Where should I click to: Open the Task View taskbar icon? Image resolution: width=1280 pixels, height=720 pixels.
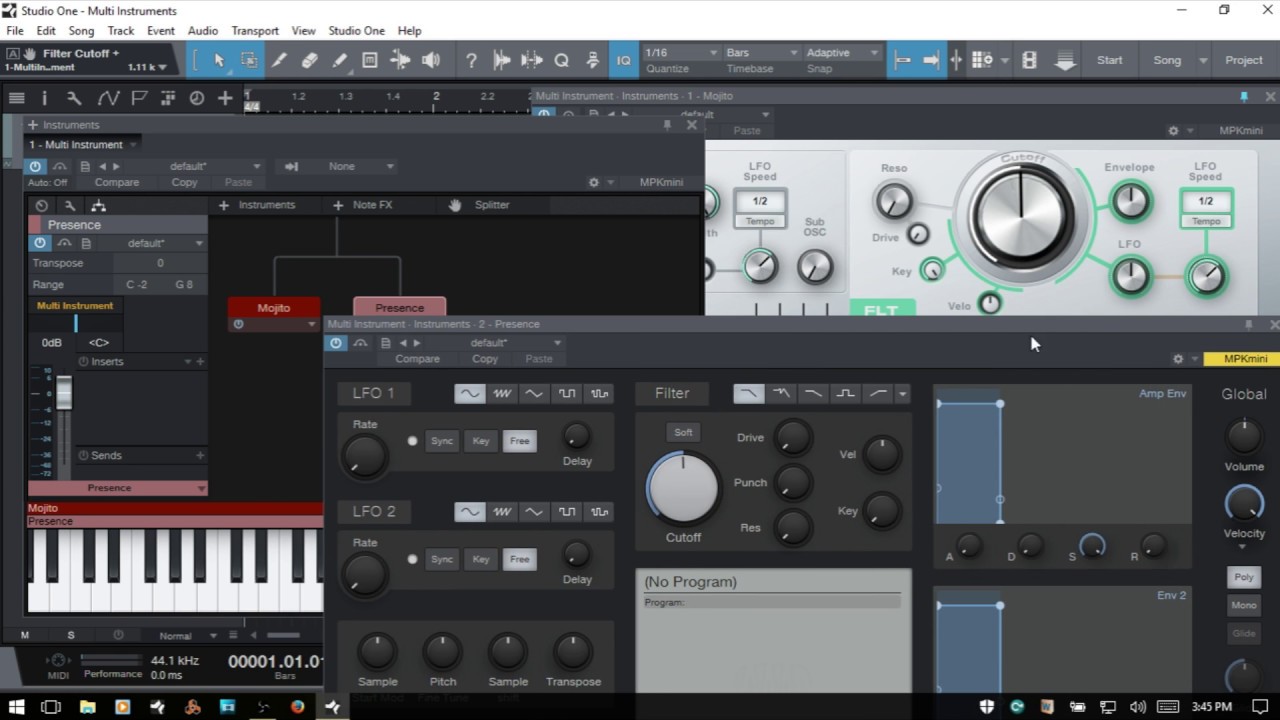coord(51,707)
